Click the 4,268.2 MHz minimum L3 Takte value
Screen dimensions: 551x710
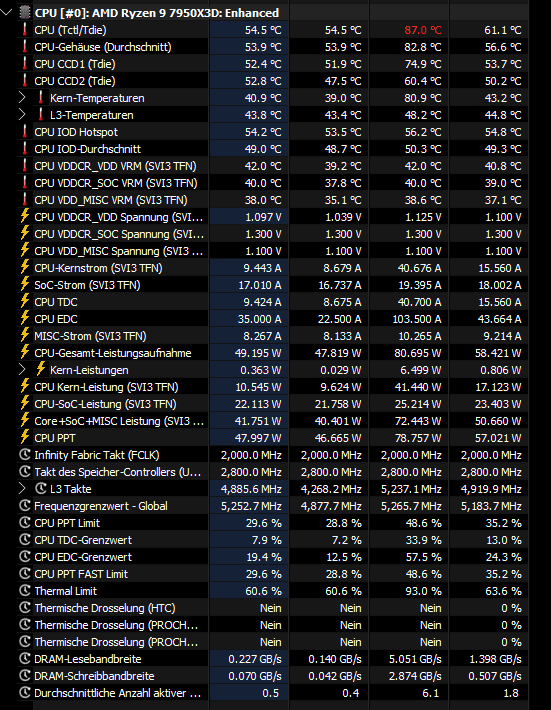click(331, 489)
